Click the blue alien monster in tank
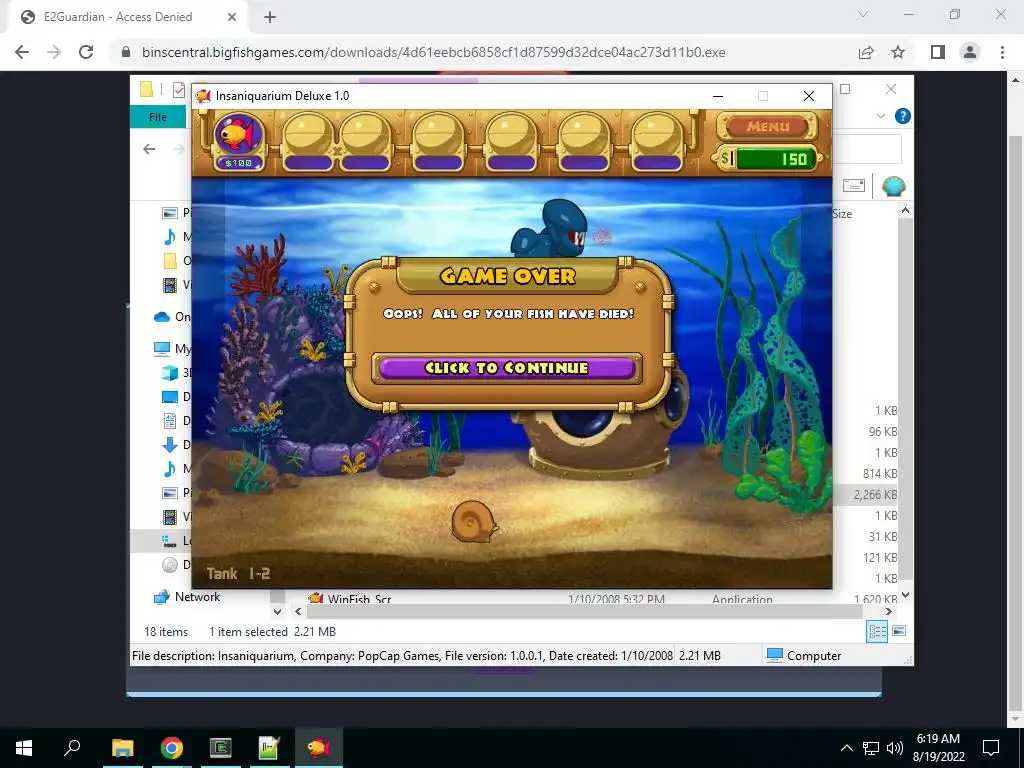 click(551, 229)
